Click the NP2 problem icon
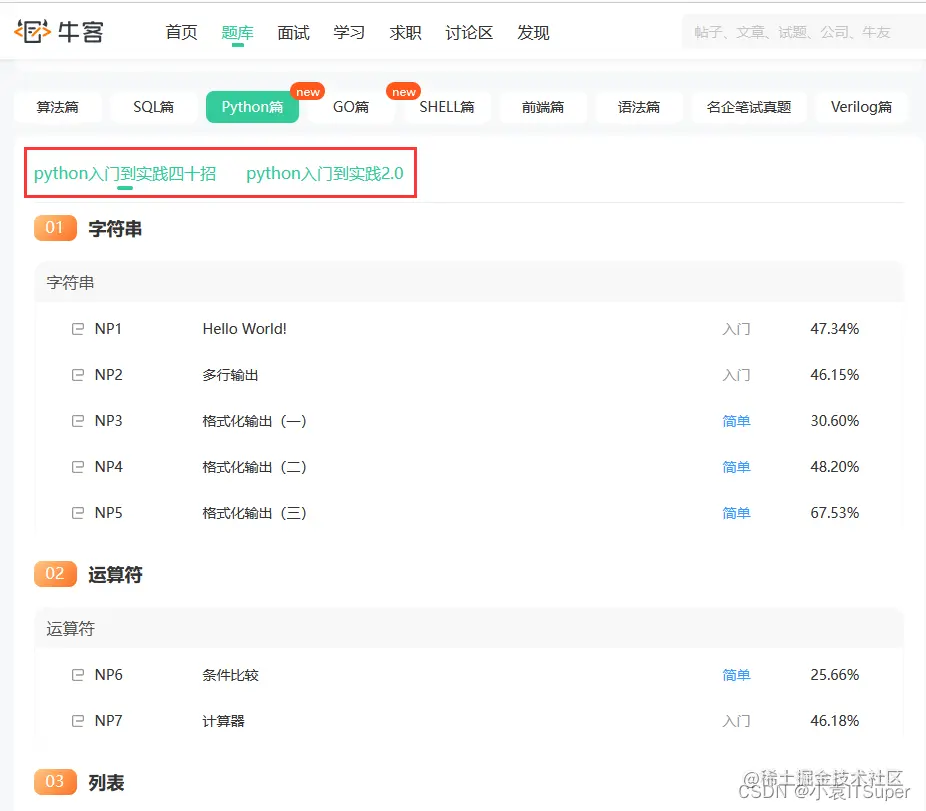The image size is (926, 811). (77, 375)
